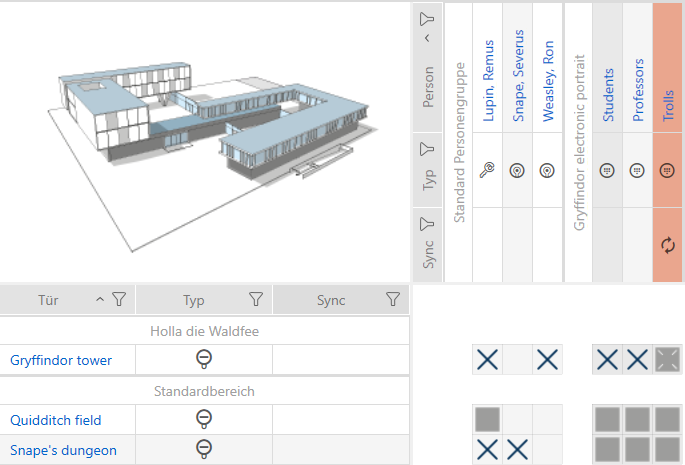Click the type icon under Snape, Severus

point(517,171)
